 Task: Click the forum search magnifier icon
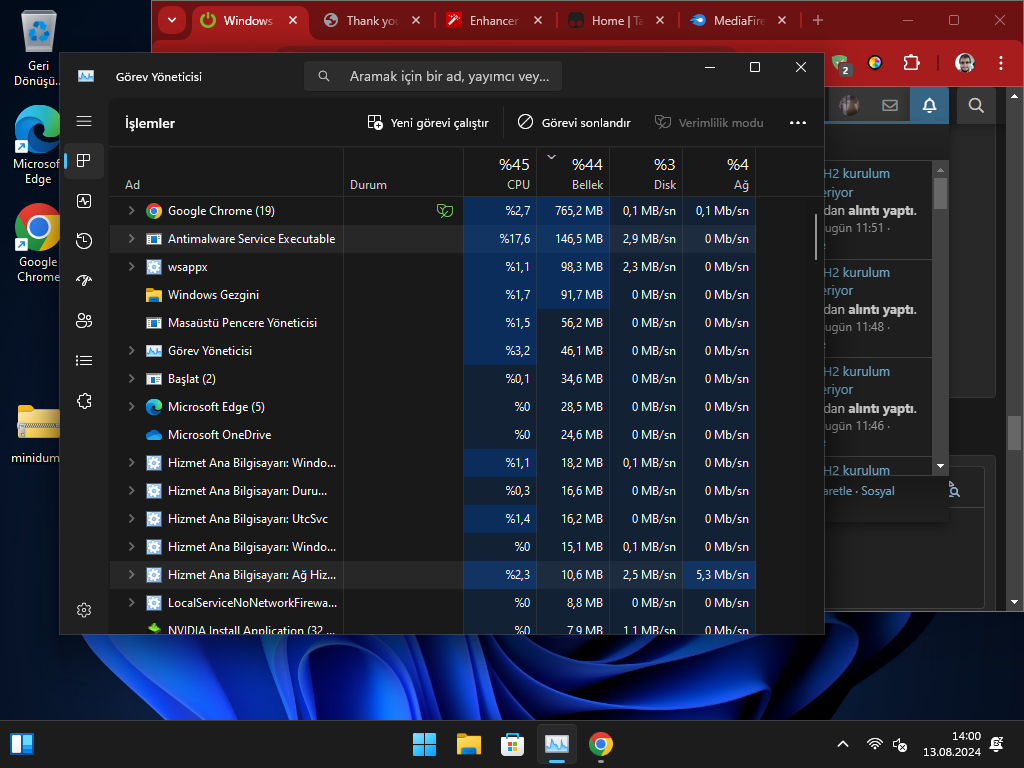pyautogui.click(x=976, y=105)
